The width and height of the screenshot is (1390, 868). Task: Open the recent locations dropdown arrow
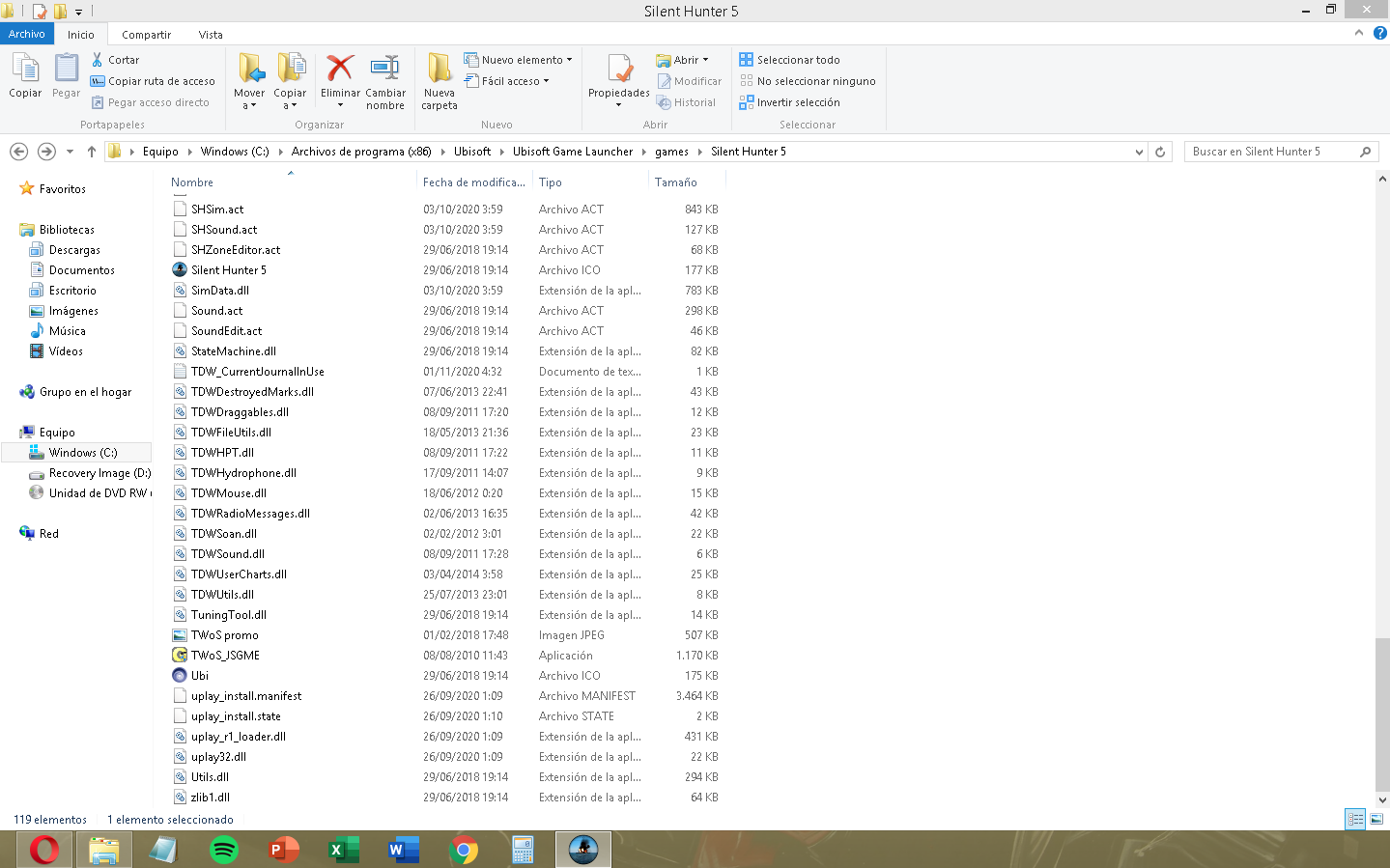point(70,152)
